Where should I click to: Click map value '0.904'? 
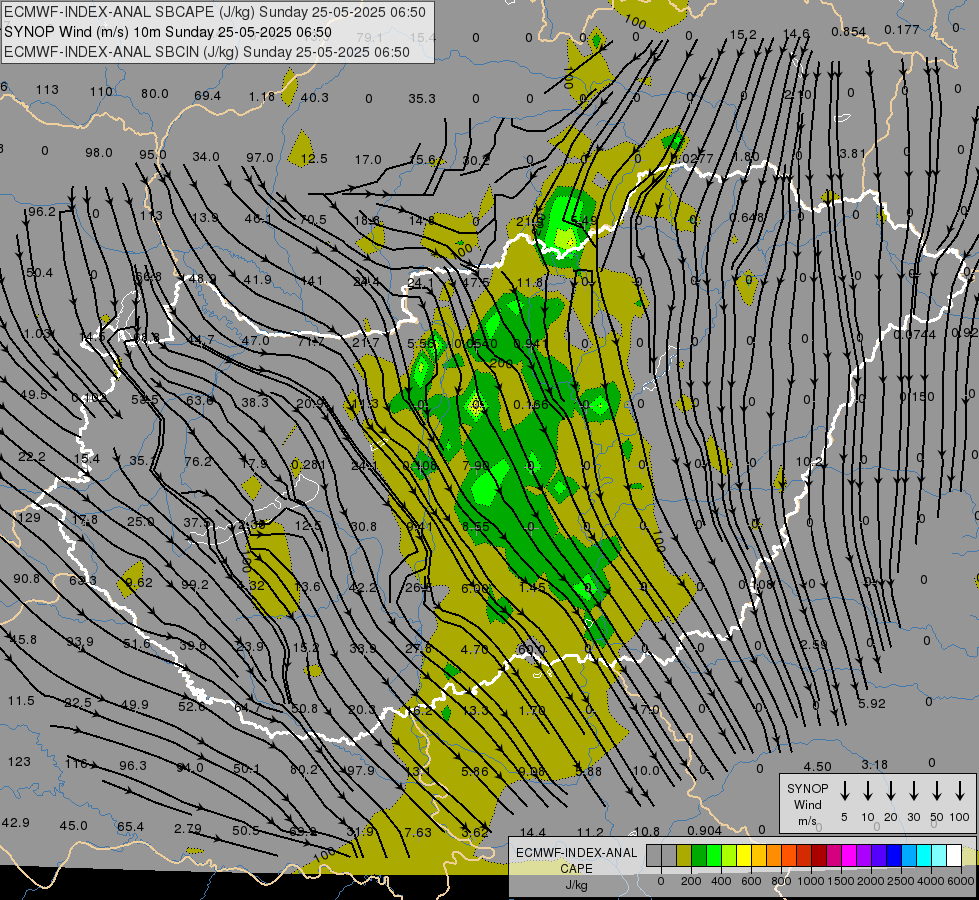click(705, 830)
